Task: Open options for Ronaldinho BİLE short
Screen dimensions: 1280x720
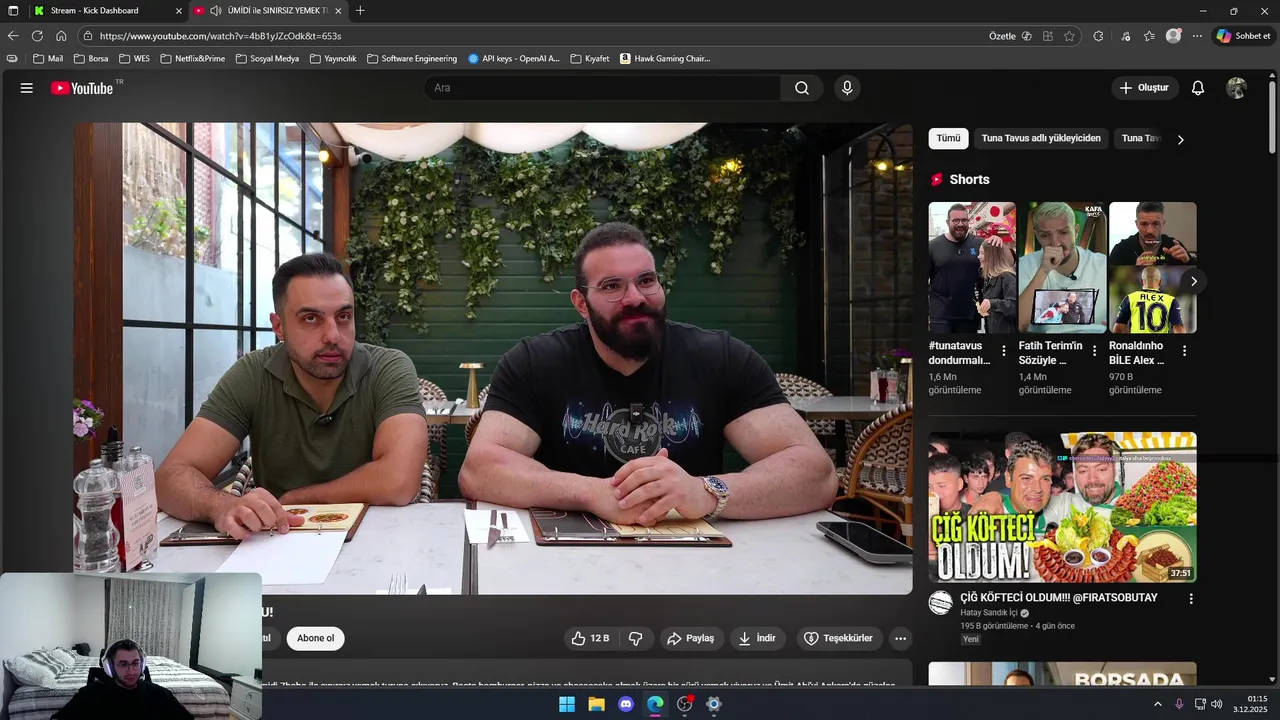Action: (1184, 351)
